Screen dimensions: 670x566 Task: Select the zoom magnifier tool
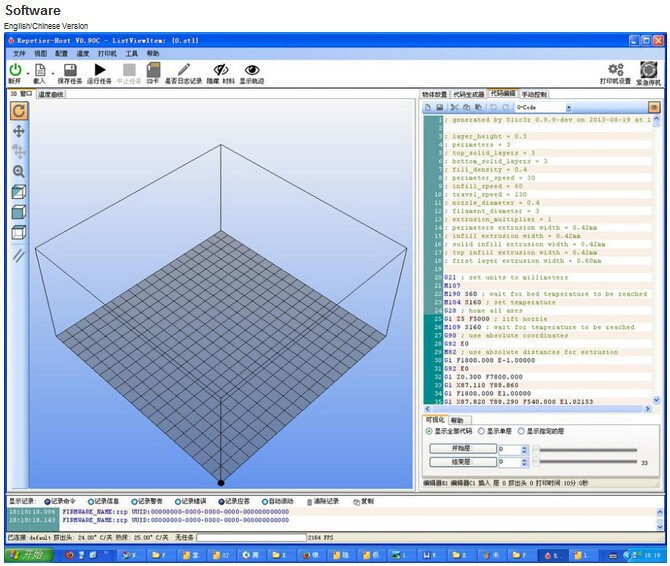click(x=18, y=172)
